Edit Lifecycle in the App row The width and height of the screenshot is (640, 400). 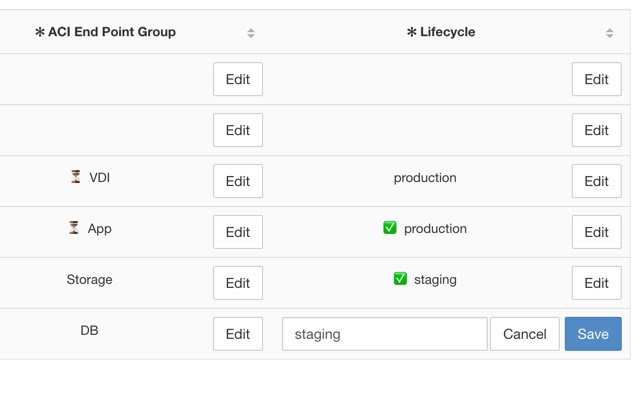597,232
